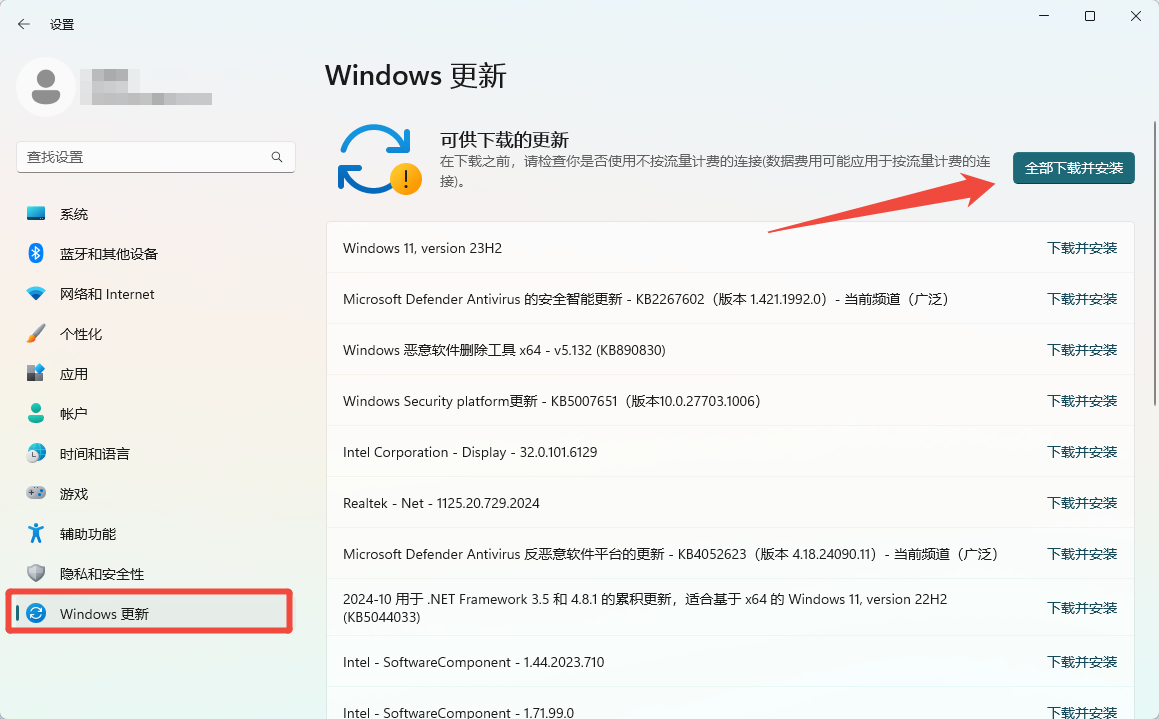
Task: Install Realtek Net 1125.20.729.2024 update
Action: click(x=1081, y=502)
